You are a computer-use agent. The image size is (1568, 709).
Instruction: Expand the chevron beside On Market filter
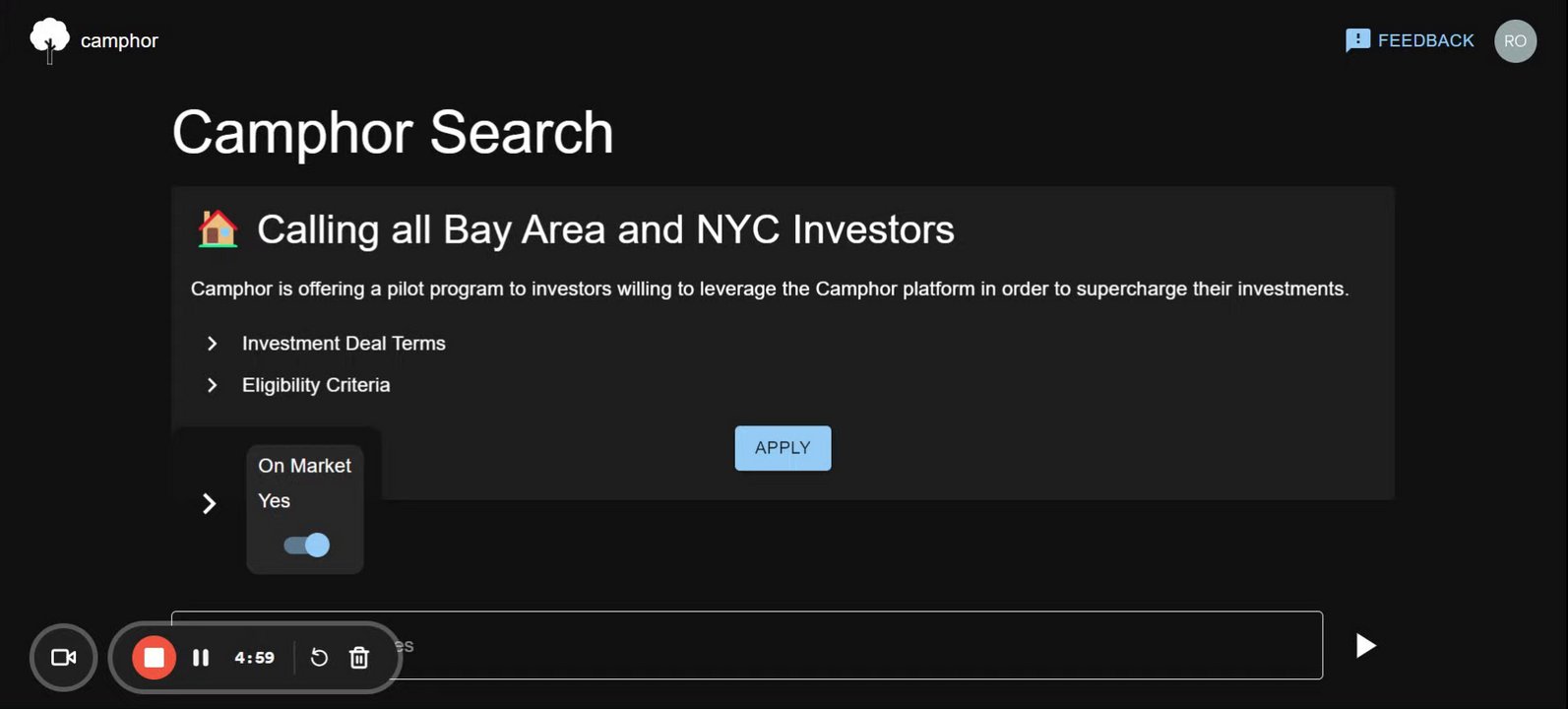click(209, 504)
